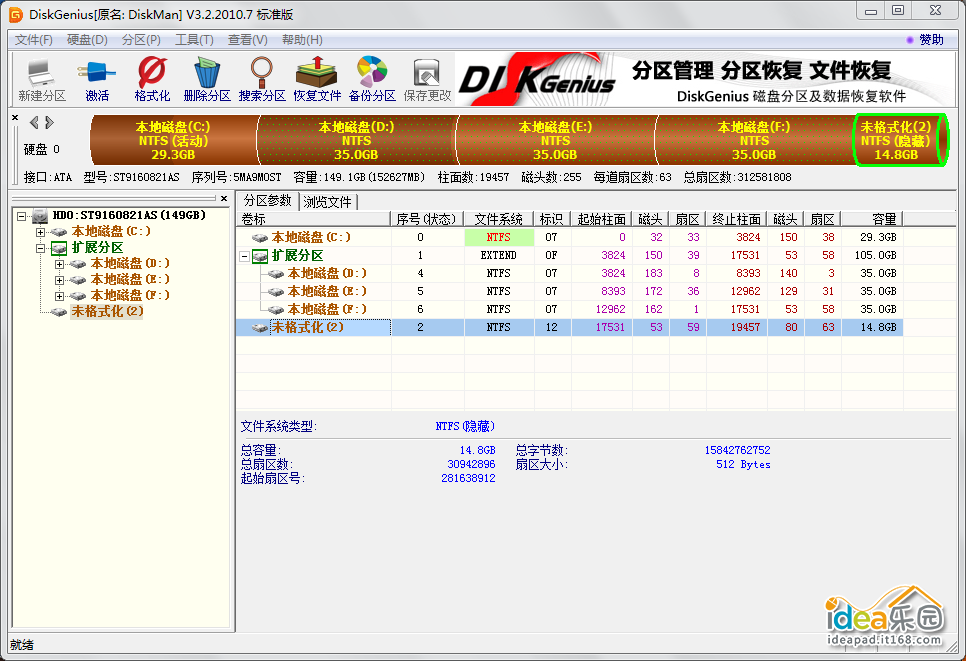Click the 恢复文件 toolbar icon
Viewport: 966px width, 661px height.
coord(317,79)
